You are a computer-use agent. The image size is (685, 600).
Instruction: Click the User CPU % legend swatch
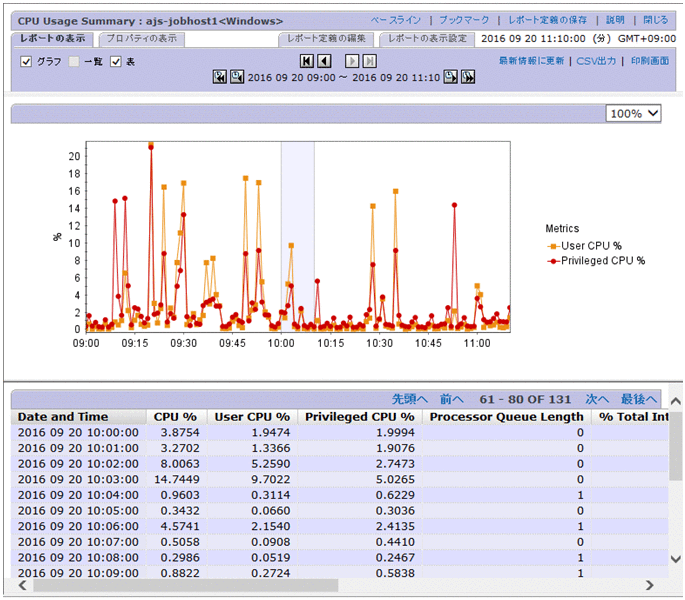point(551,245)
